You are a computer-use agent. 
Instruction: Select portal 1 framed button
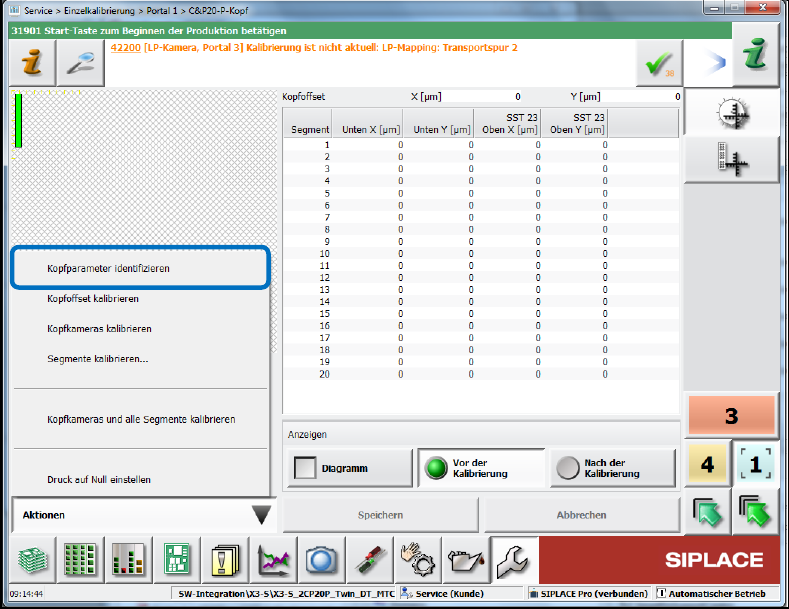[x=755, y=464]
